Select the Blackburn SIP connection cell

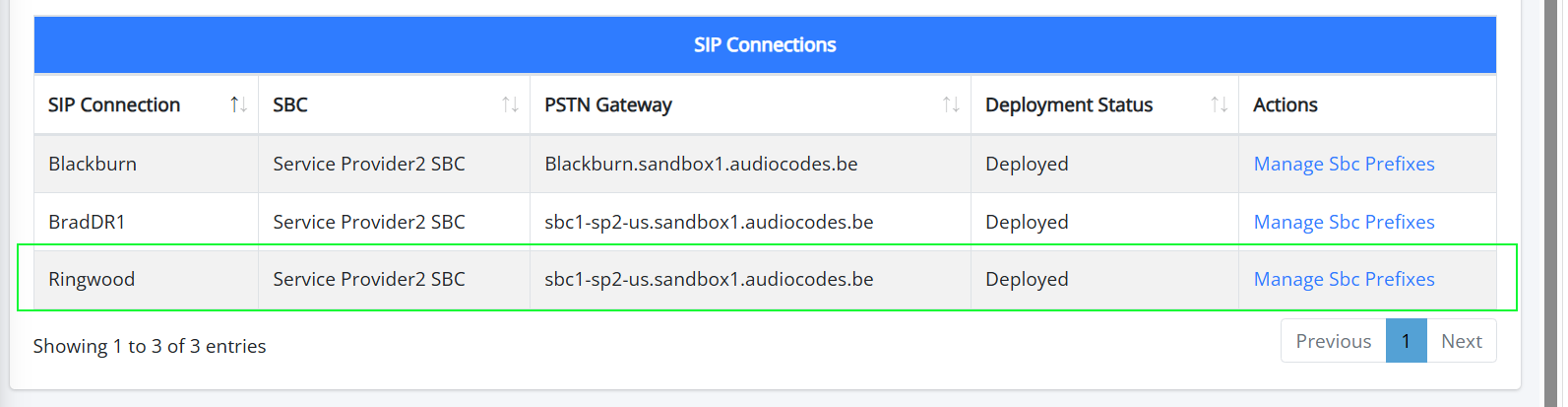tap(147, 164)
